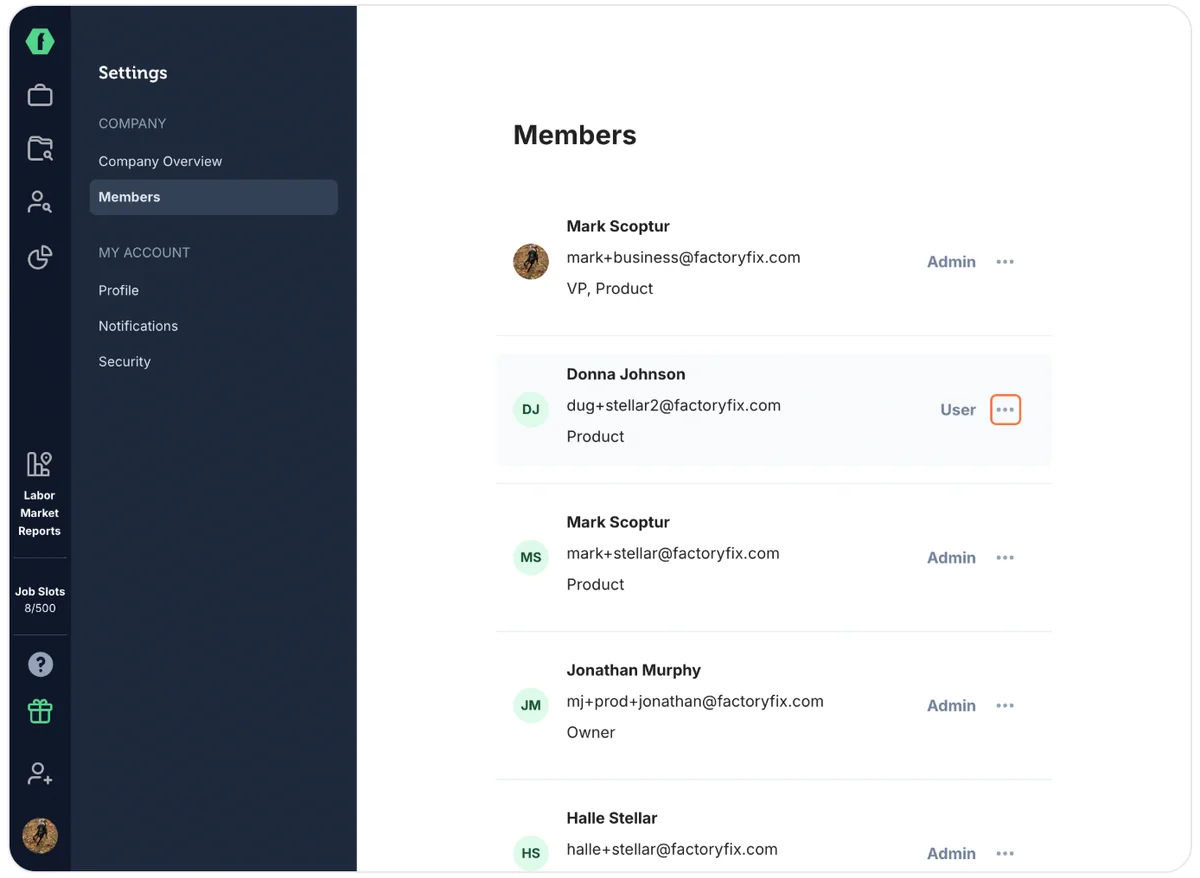Select Members in settings menu
The width and height of the screenshot is (1200, 878).
214,197
